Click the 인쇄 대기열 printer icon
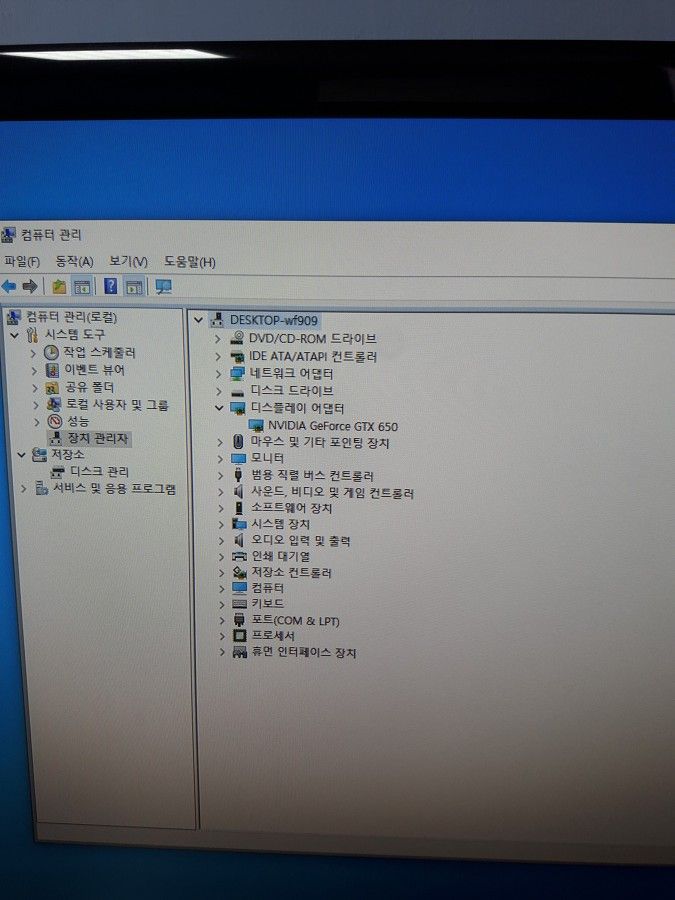The width and height of the screenshot is (675, 900). coord(239,556)
